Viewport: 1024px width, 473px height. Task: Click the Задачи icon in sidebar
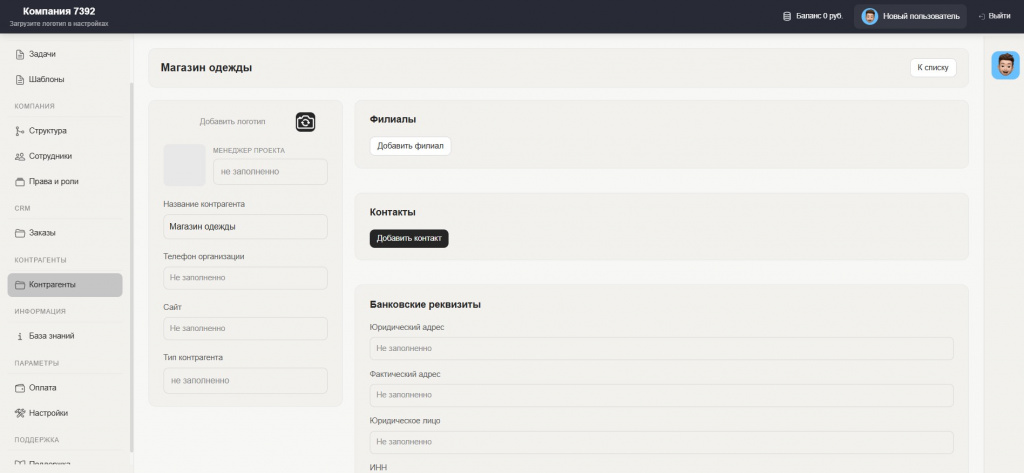(20, 54)
